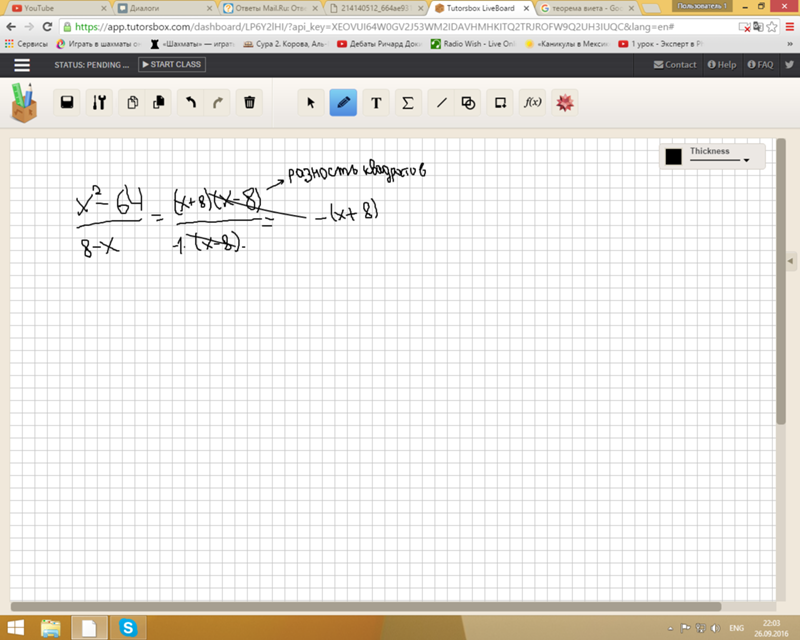This screenshot has height=640, width=800.
Task: Open the FAQ link
Action: pos(760,65)
